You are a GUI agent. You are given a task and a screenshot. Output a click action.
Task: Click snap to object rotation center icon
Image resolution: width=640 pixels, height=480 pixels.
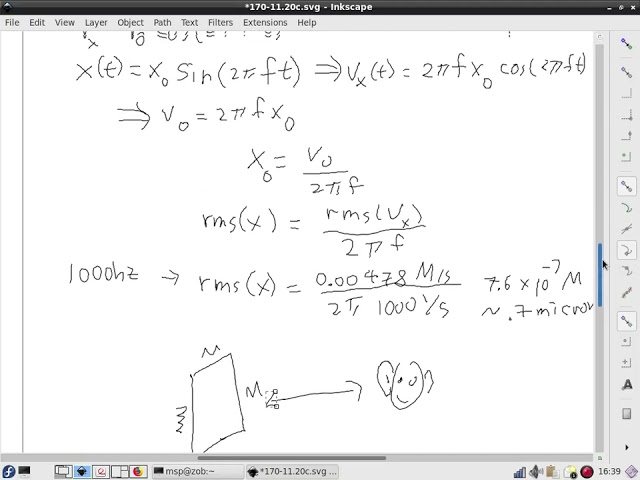[x=627, y=363]
